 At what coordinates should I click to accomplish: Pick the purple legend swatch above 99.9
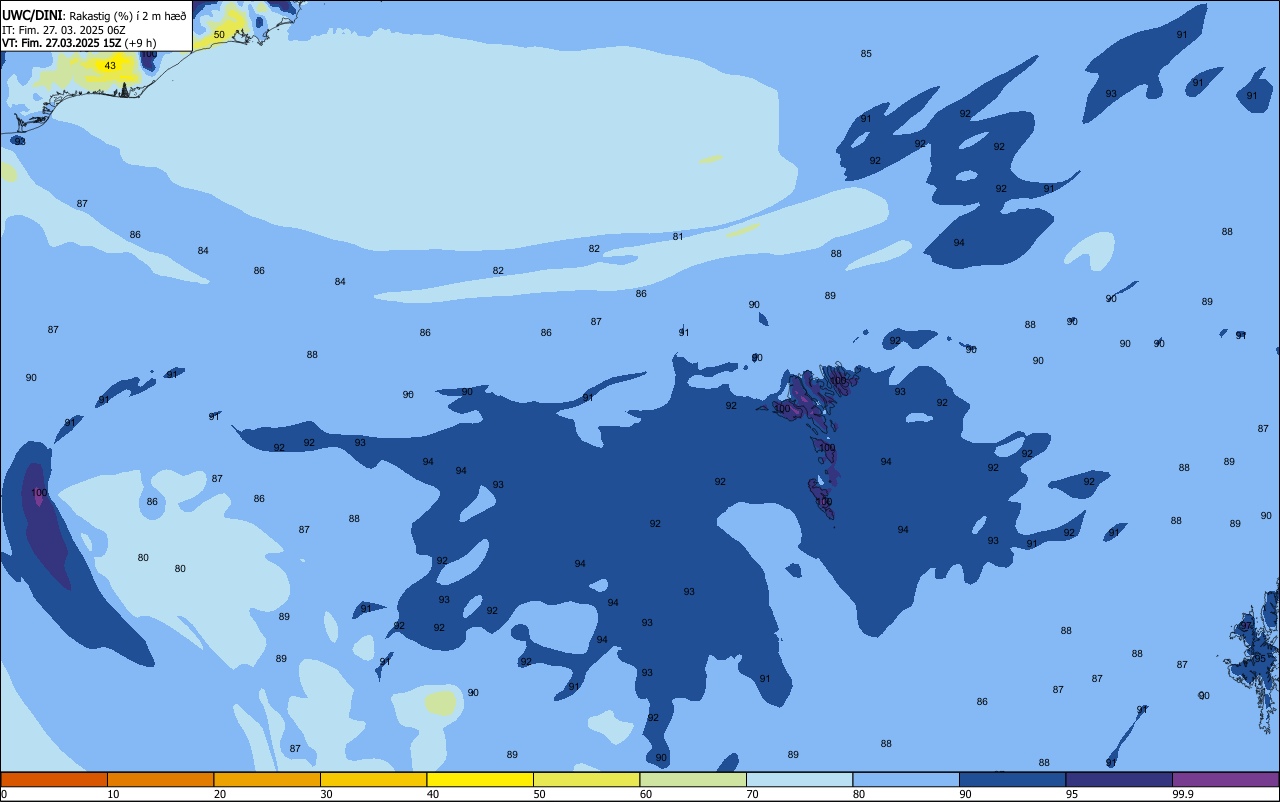[x=1225, y=779]
